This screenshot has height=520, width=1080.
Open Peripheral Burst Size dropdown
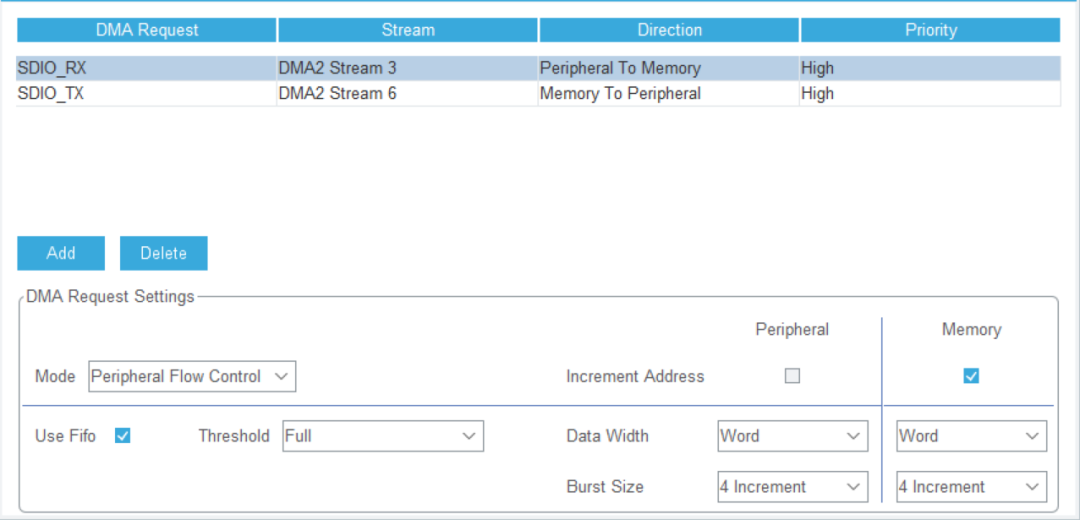coord(790,487)
